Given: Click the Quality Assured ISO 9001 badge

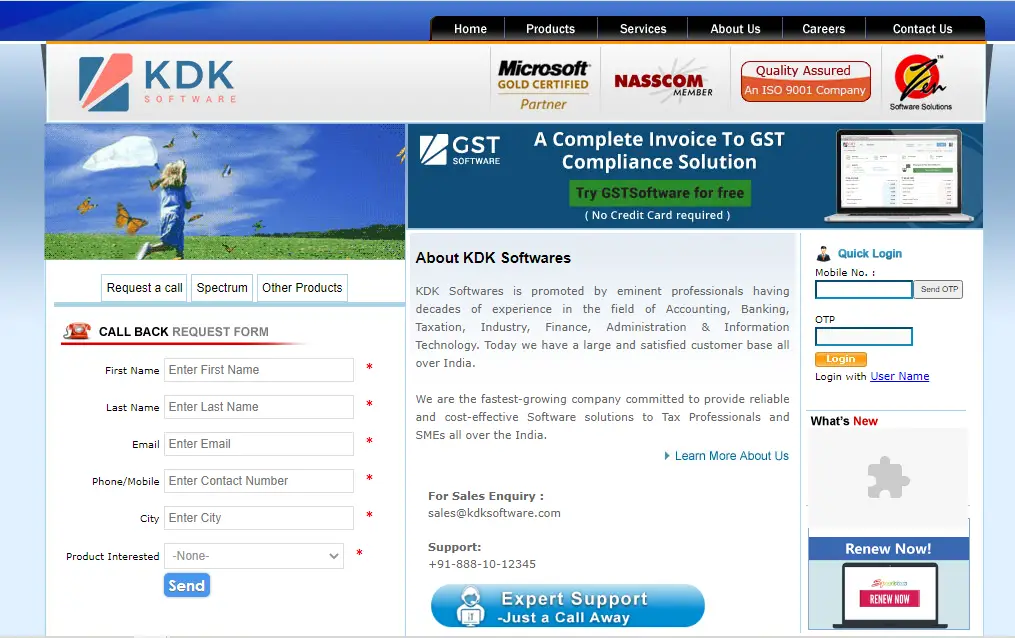Looking at the screenshot, I should (x=805, y=81).
